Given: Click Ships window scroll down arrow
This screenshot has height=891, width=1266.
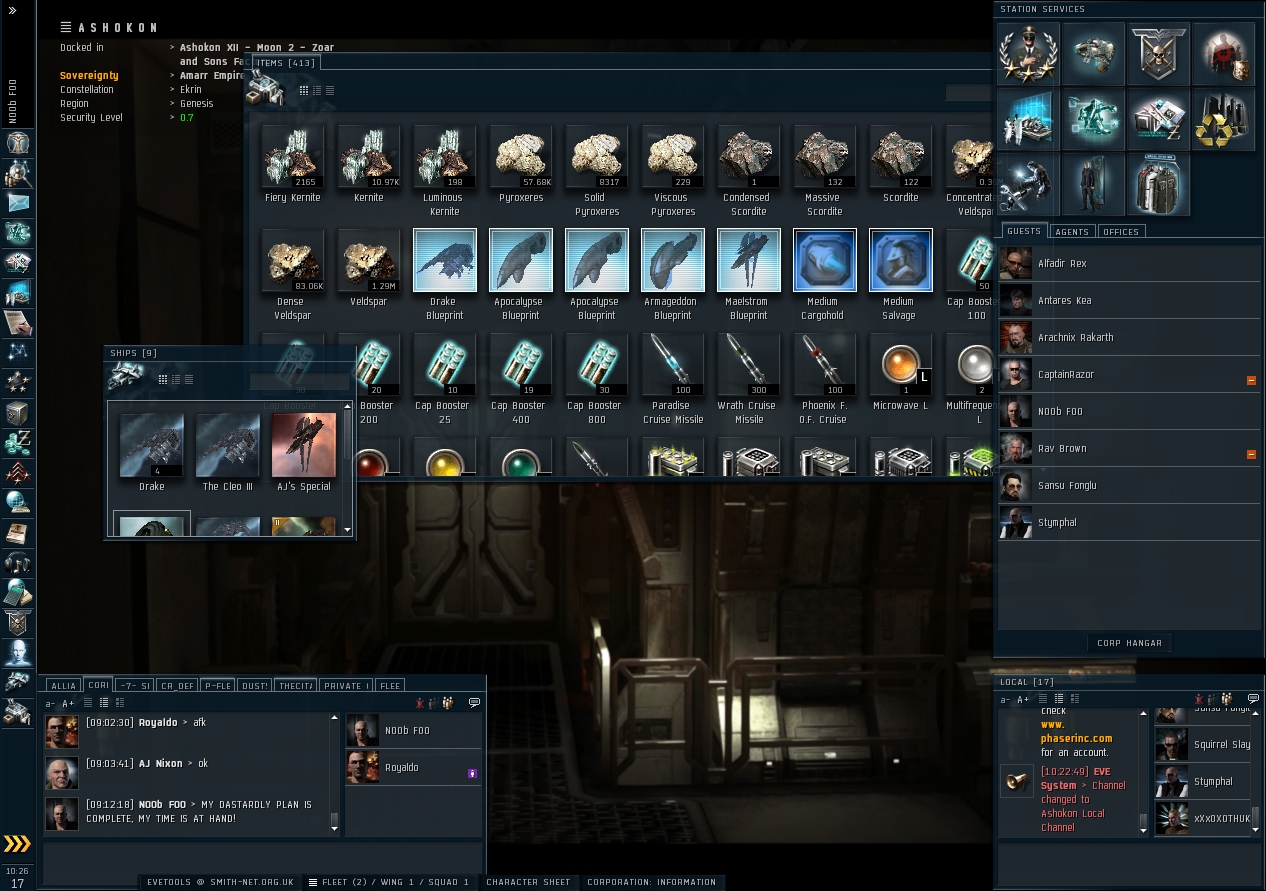Looking at the screenshot, I should click(348, 530).
